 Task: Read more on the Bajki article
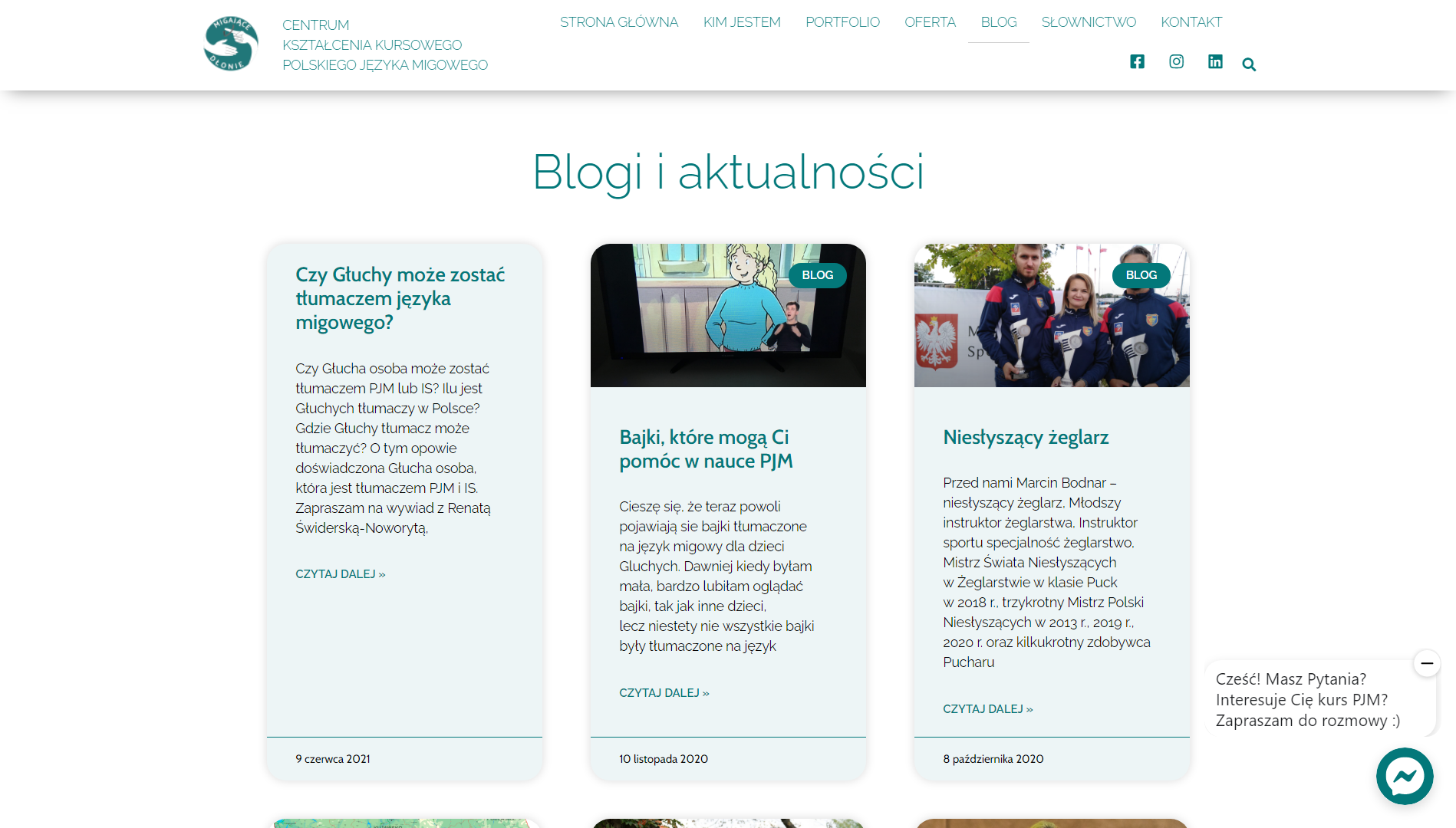point(664,693)
